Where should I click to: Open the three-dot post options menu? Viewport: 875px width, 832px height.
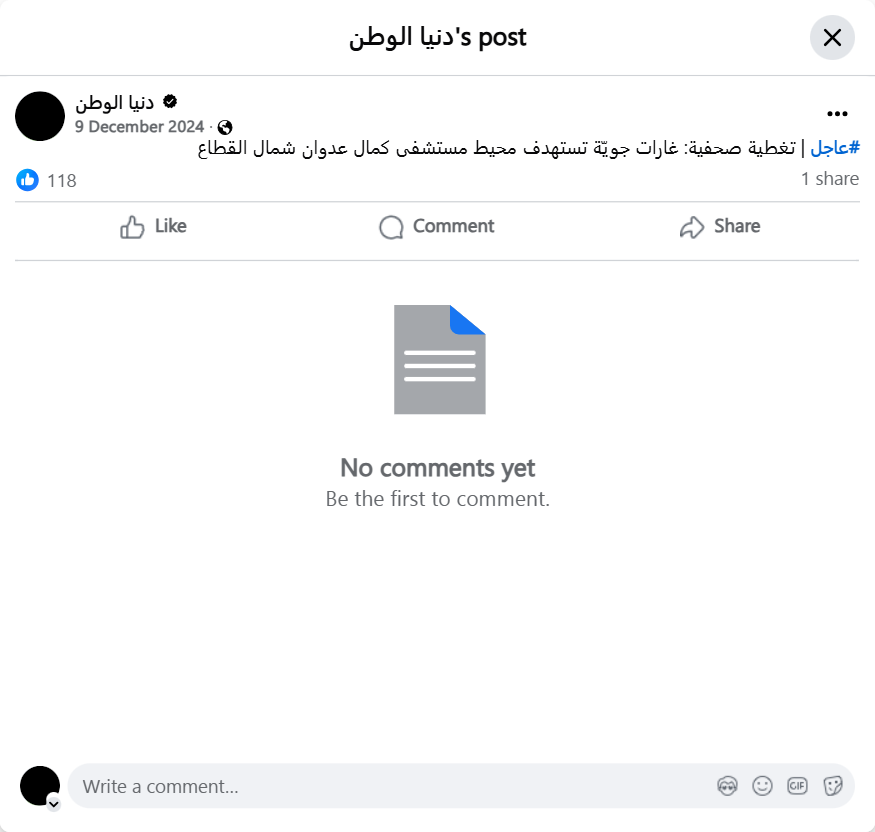click(x=837, y=114)
